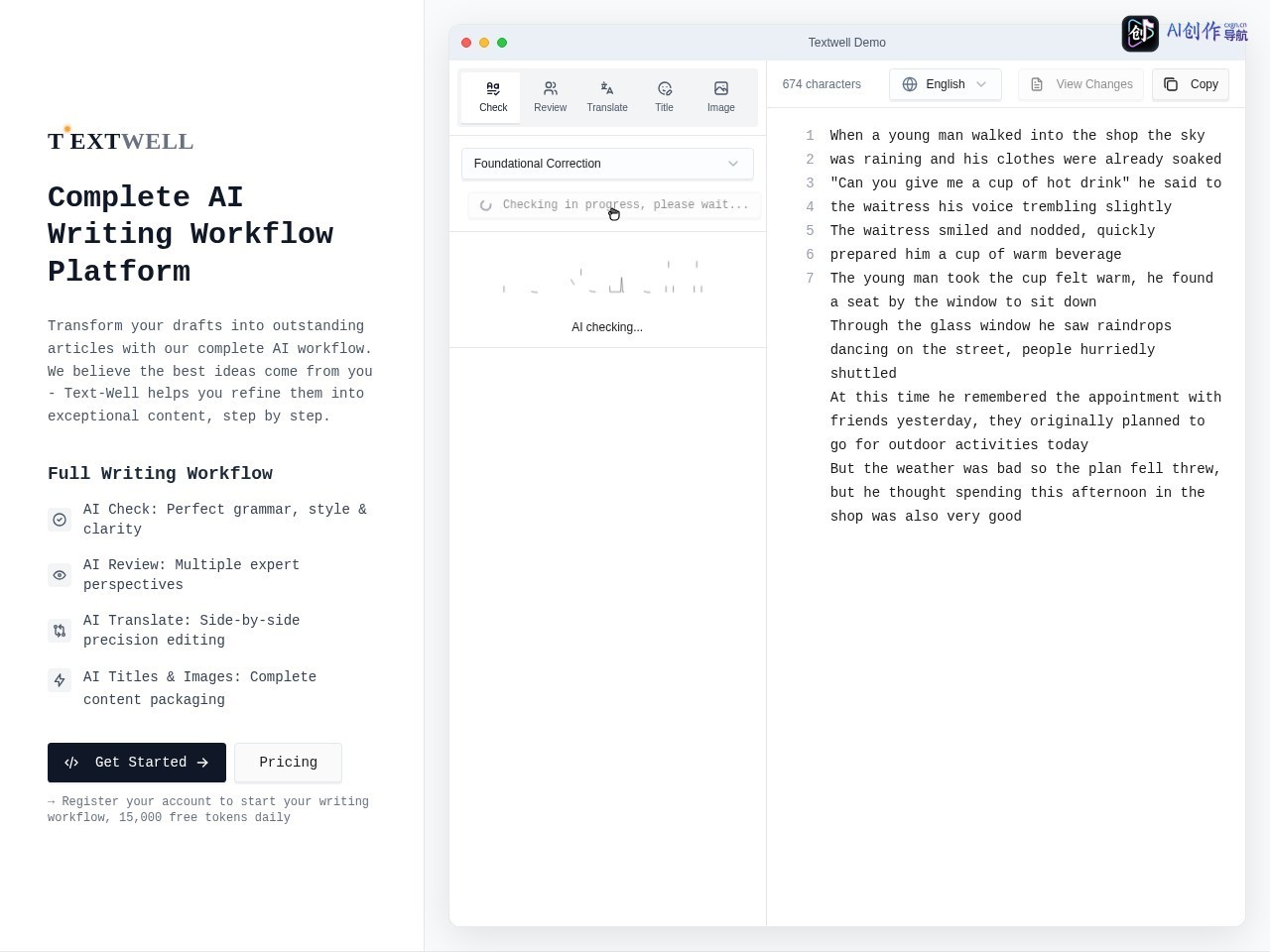Click the lightning bolt Titles icon

[60, 680]
